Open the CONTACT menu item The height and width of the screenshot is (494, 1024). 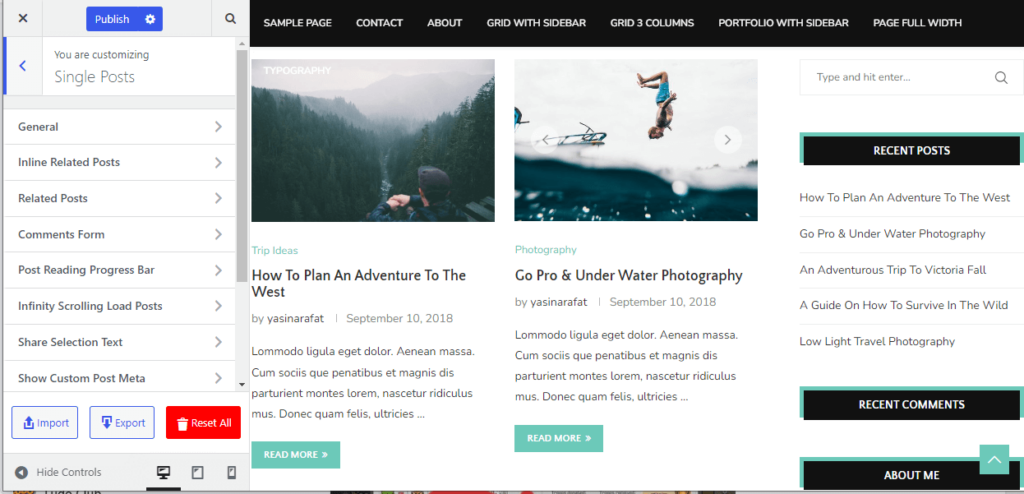(379, 23)
